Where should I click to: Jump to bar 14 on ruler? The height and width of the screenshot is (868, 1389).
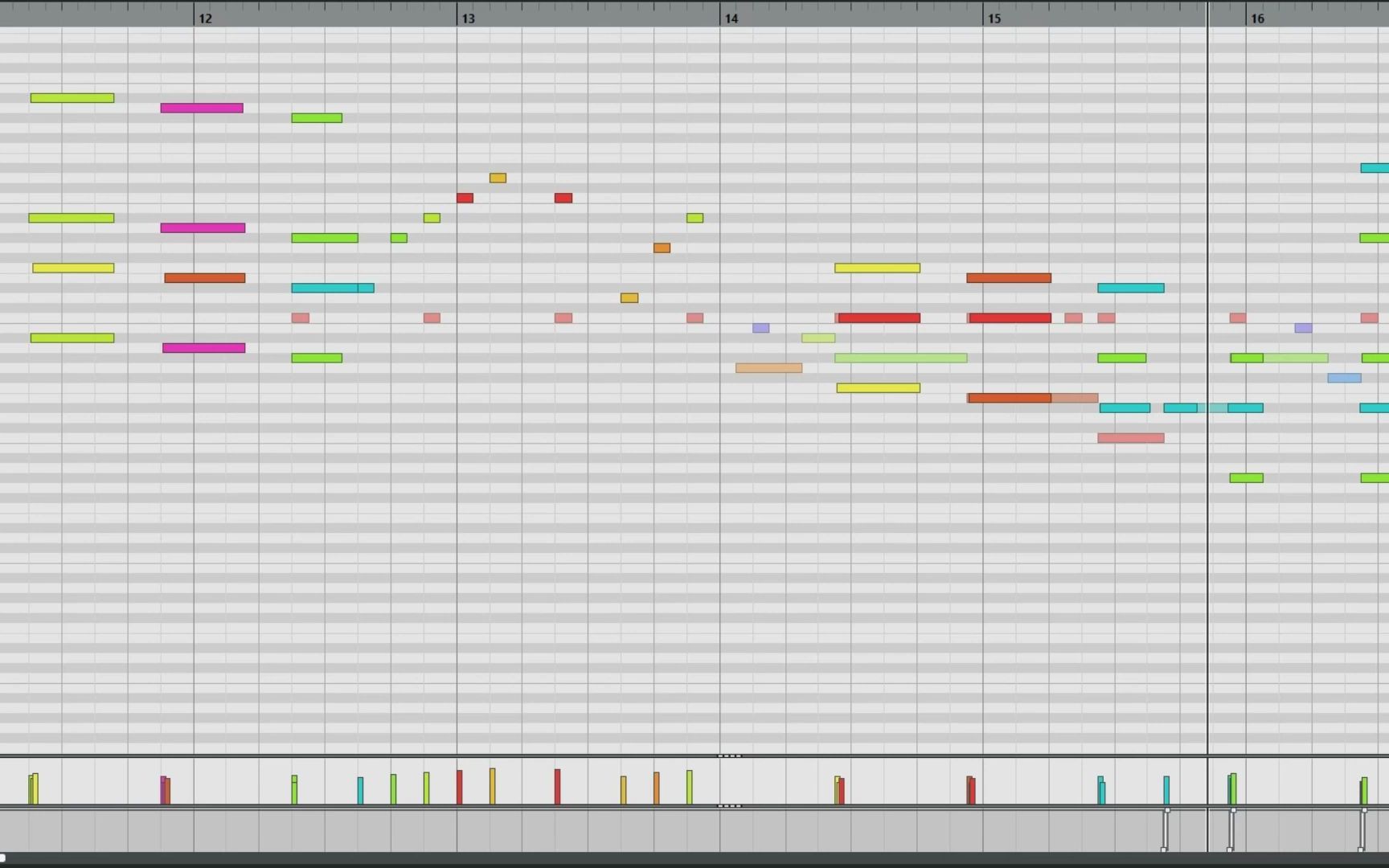click(x=731, y=18)
